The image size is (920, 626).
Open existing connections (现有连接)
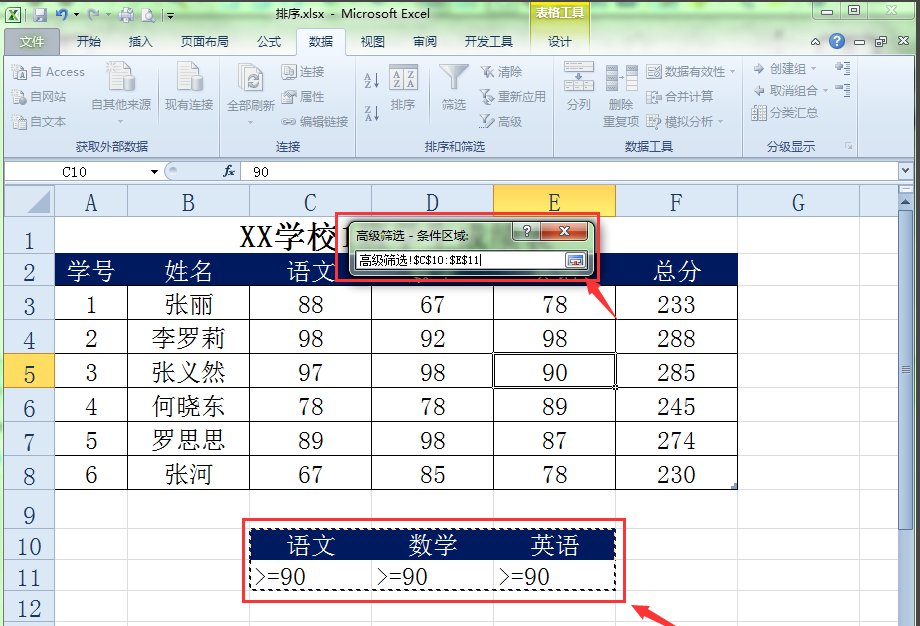(x=189, y=87)
